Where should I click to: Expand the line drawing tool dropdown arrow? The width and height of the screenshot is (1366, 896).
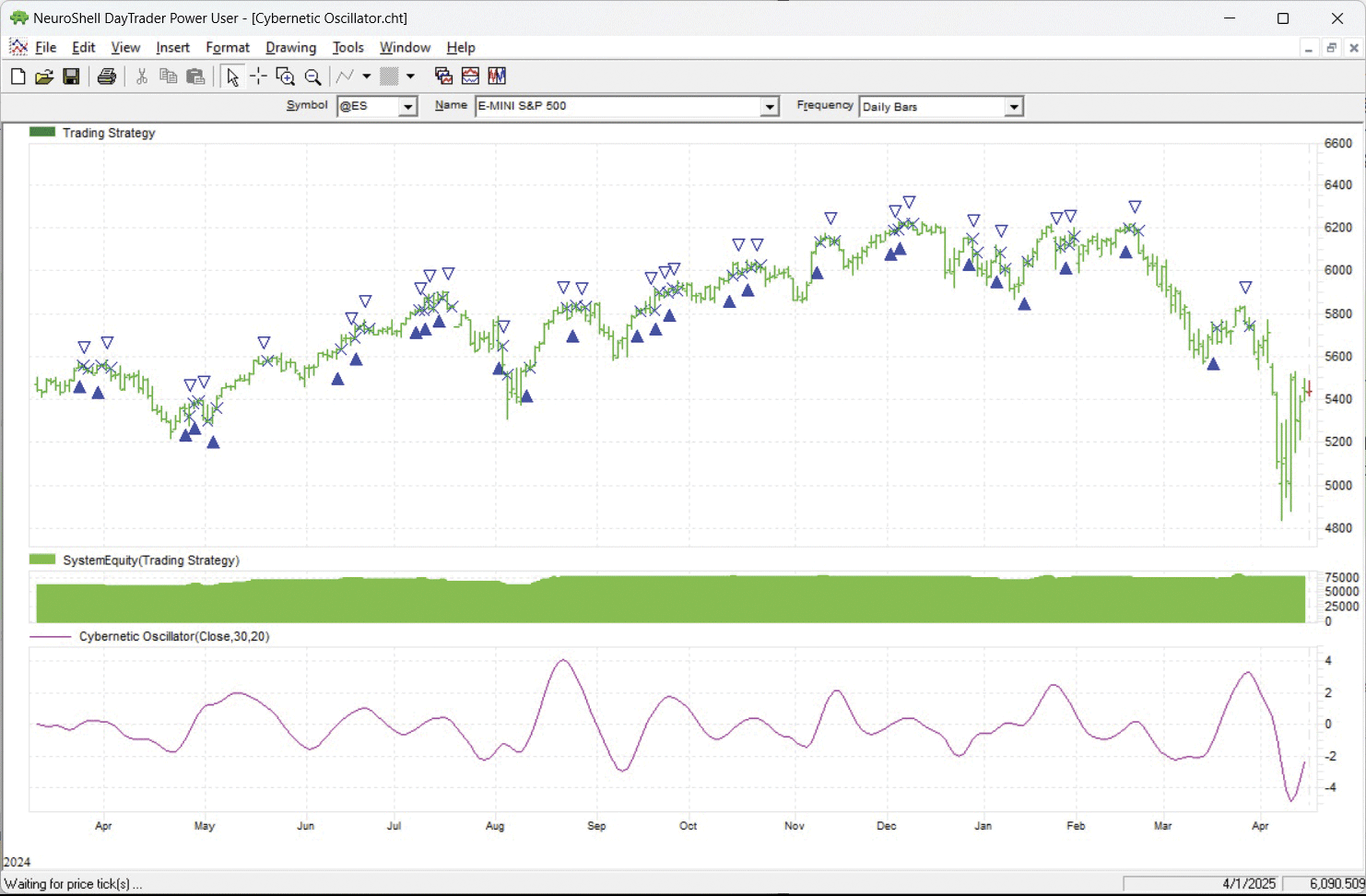366,77
